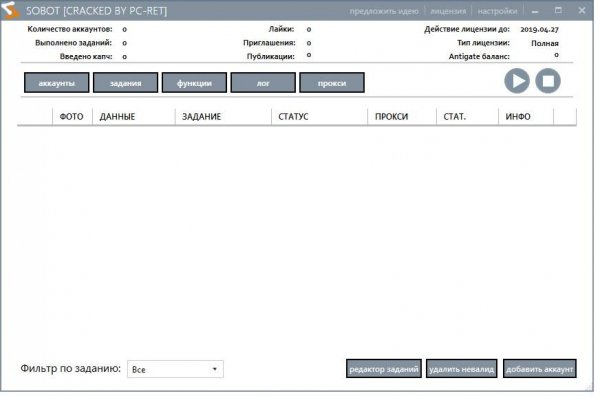Switch to the задания tab
Image resolution: width=600 pixels, height=398 pixels.
126,83
